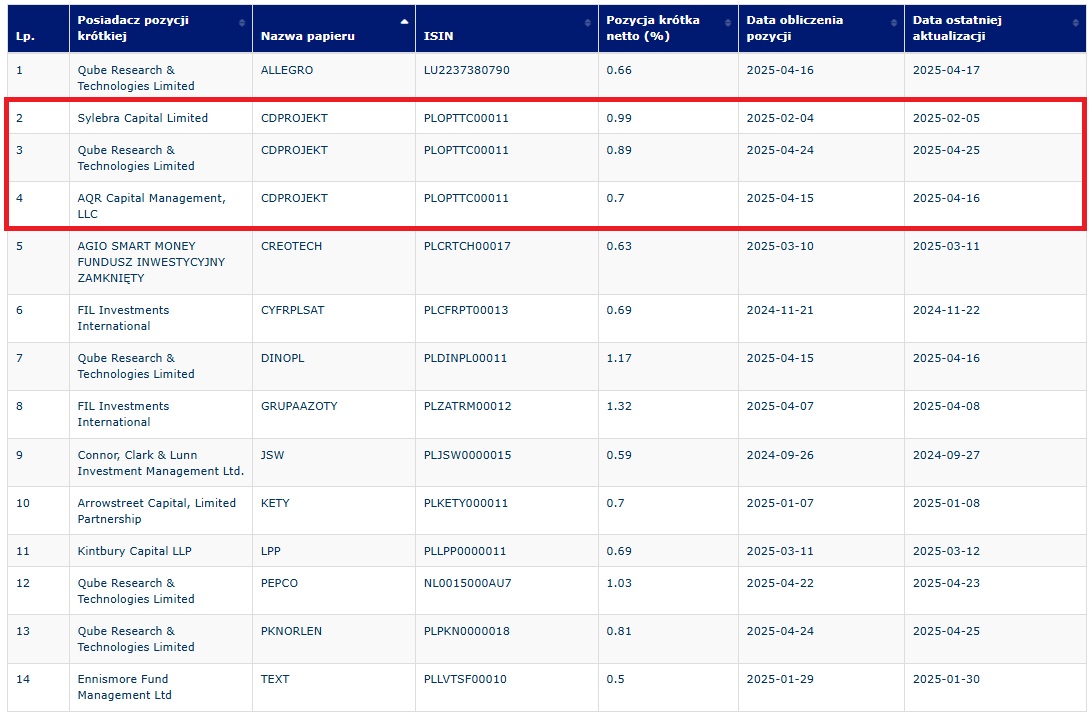
Task: Click the PEPCO ISIN NL0015000AU7
Action: click(x=467, y=583)
